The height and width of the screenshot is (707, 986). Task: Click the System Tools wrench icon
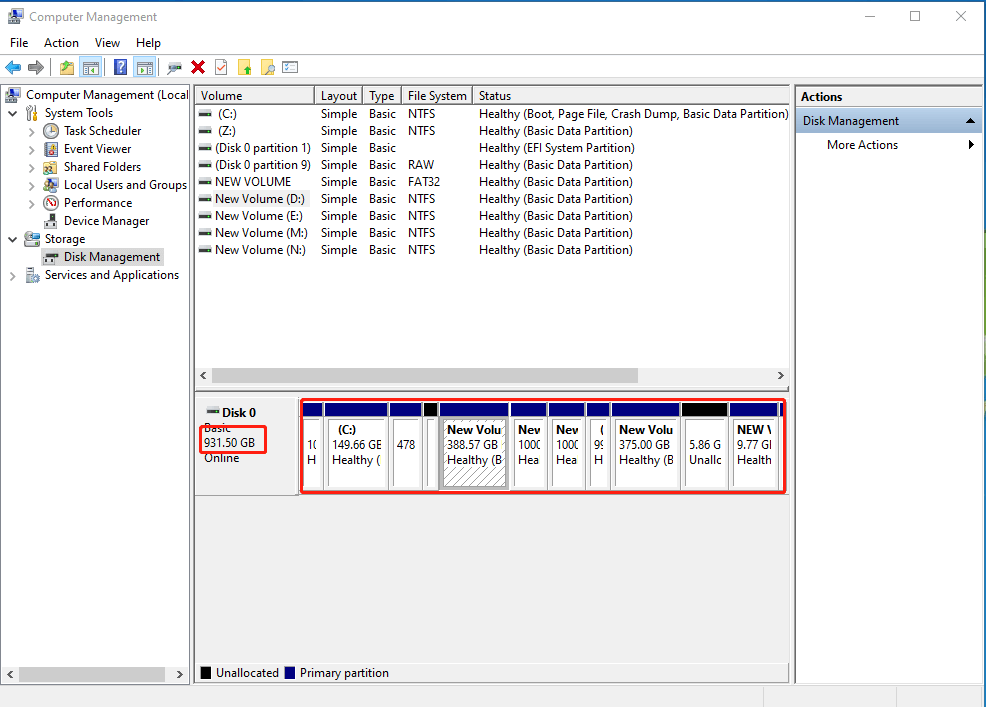point(32,113)
